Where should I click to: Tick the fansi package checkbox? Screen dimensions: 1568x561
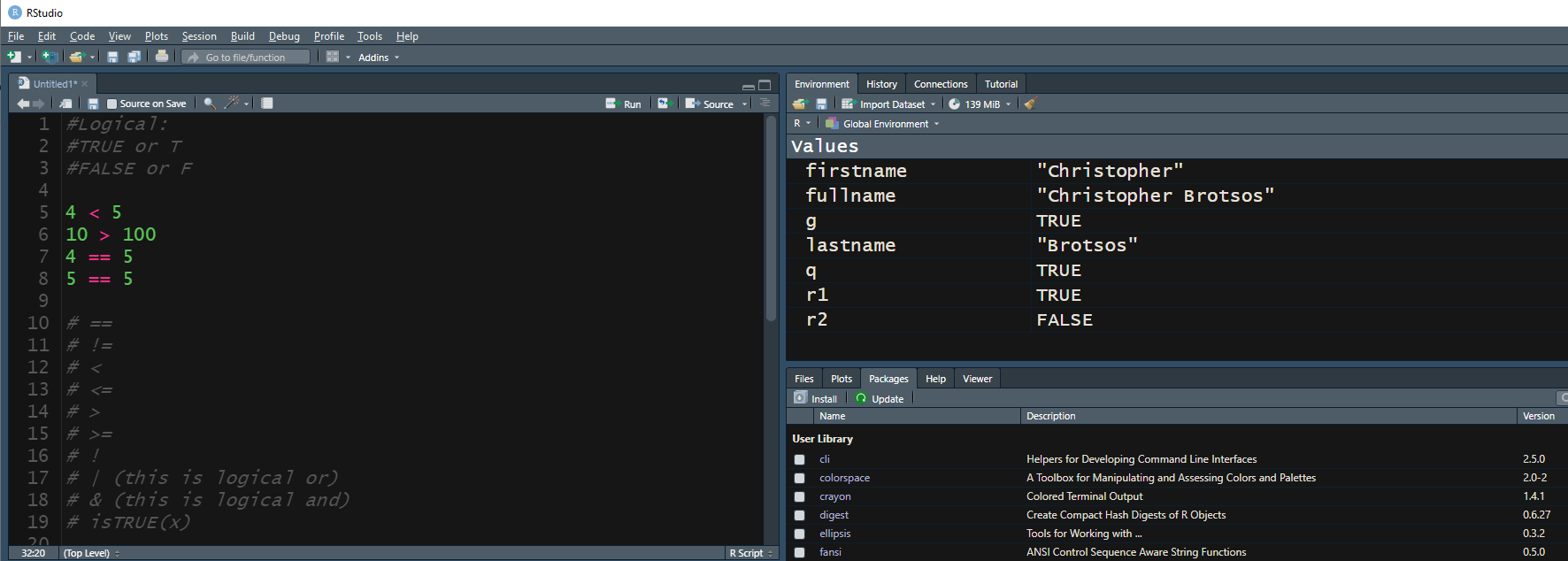(800, 552)
